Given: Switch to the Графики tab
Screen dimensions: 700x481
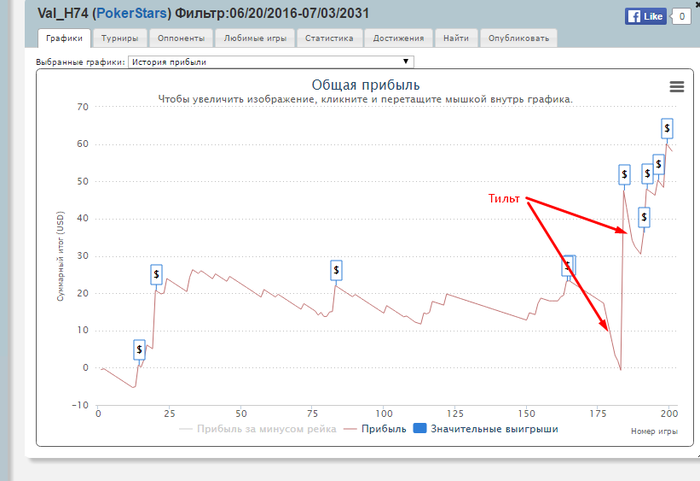Looking at the screenshot, I should tap(64, 38).
